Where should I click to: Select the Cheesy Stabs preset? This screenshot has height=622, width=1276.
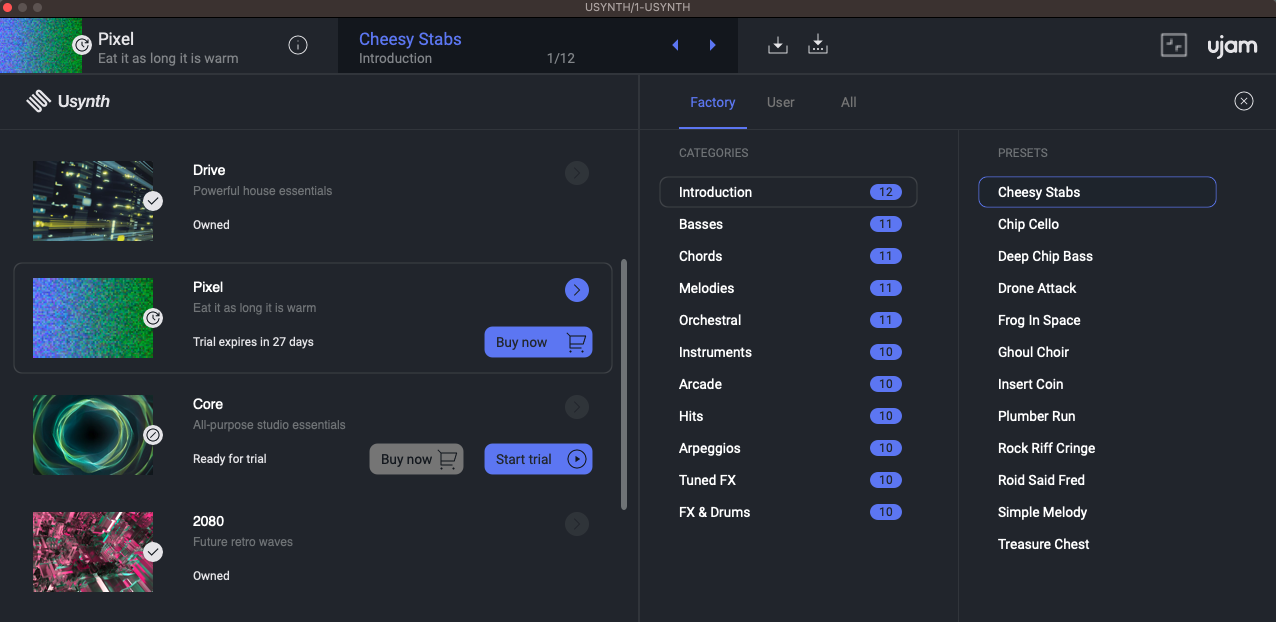coord(1097,192)
